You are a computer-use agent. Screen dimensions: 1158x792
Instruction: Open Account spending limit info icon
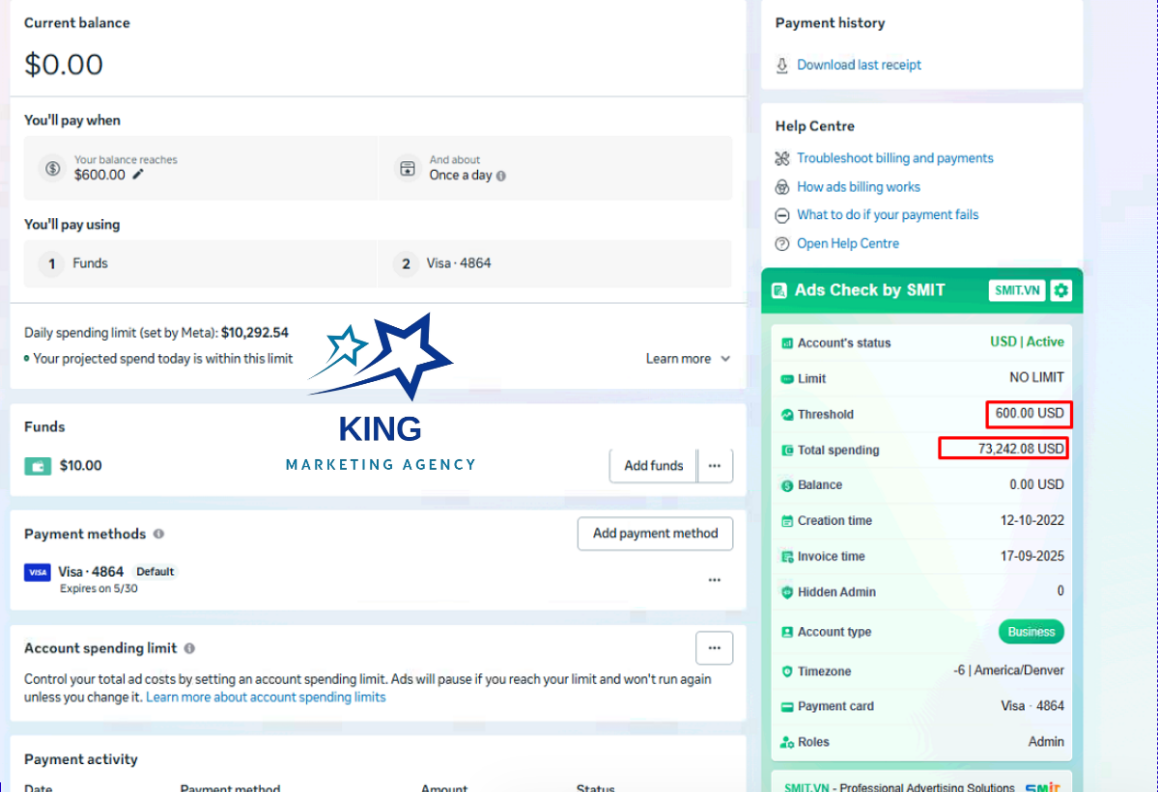pyautogui.click(x=190, y=648)
